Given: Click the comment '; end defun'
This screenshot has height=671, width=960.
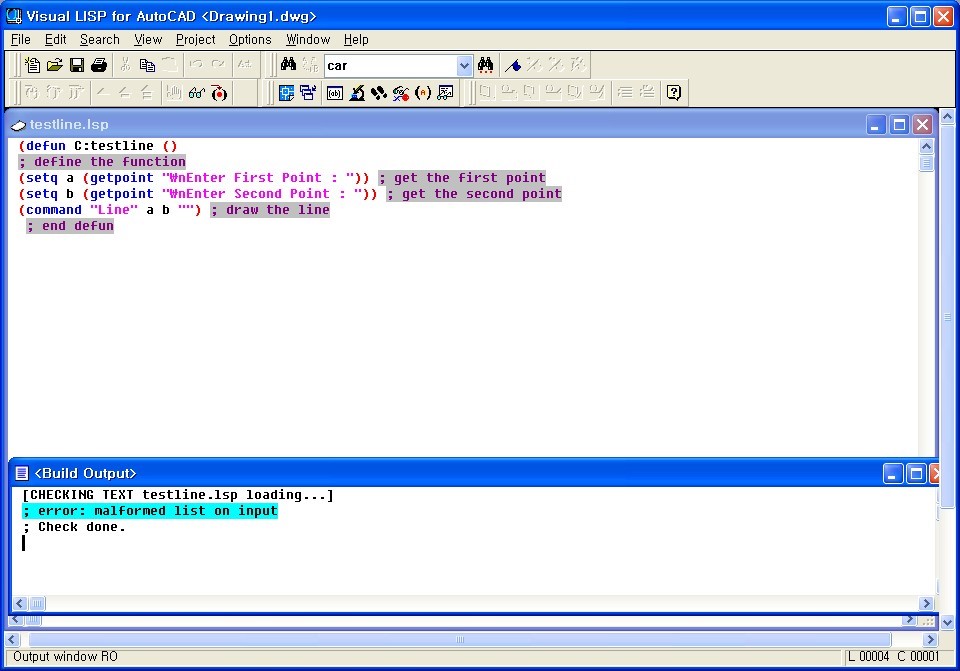Looking at the screenshot, I should tap(70, 226).
